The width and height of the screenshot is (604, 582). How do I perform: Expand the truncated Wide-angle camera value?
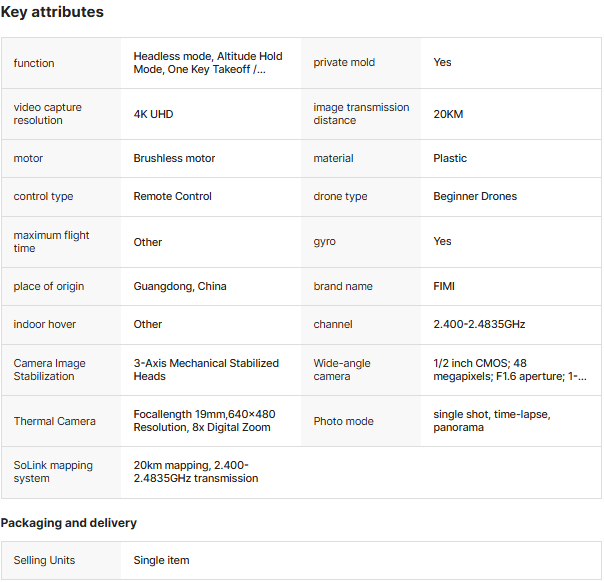click(x=510, y=370)
